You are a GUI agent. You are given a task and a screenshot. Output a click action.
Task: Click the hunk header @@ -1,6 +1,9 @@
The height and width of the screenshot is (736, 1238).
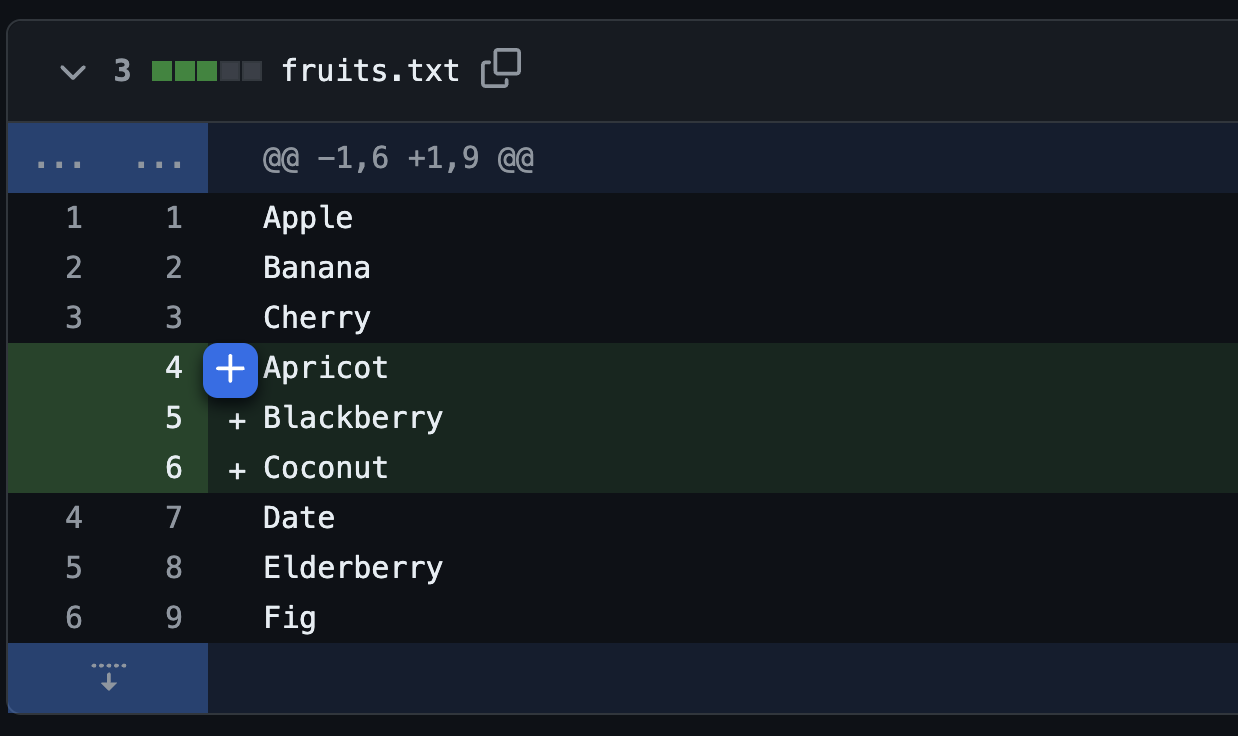click(398, 158)
